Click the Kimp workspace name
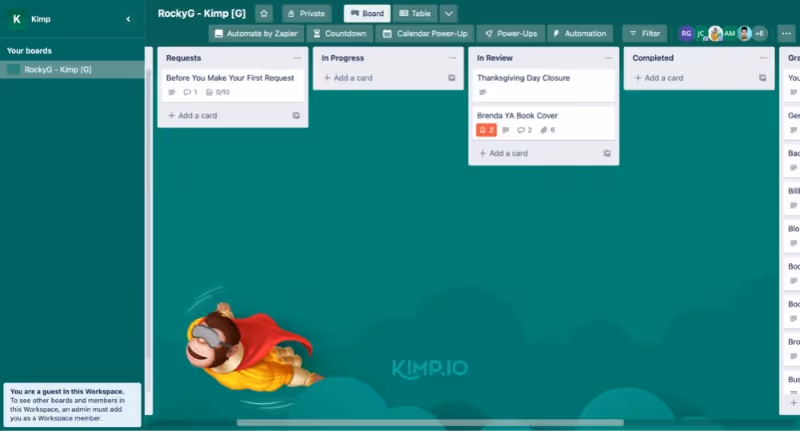Viewport: 800px width, 431px height. coord(41,19)
